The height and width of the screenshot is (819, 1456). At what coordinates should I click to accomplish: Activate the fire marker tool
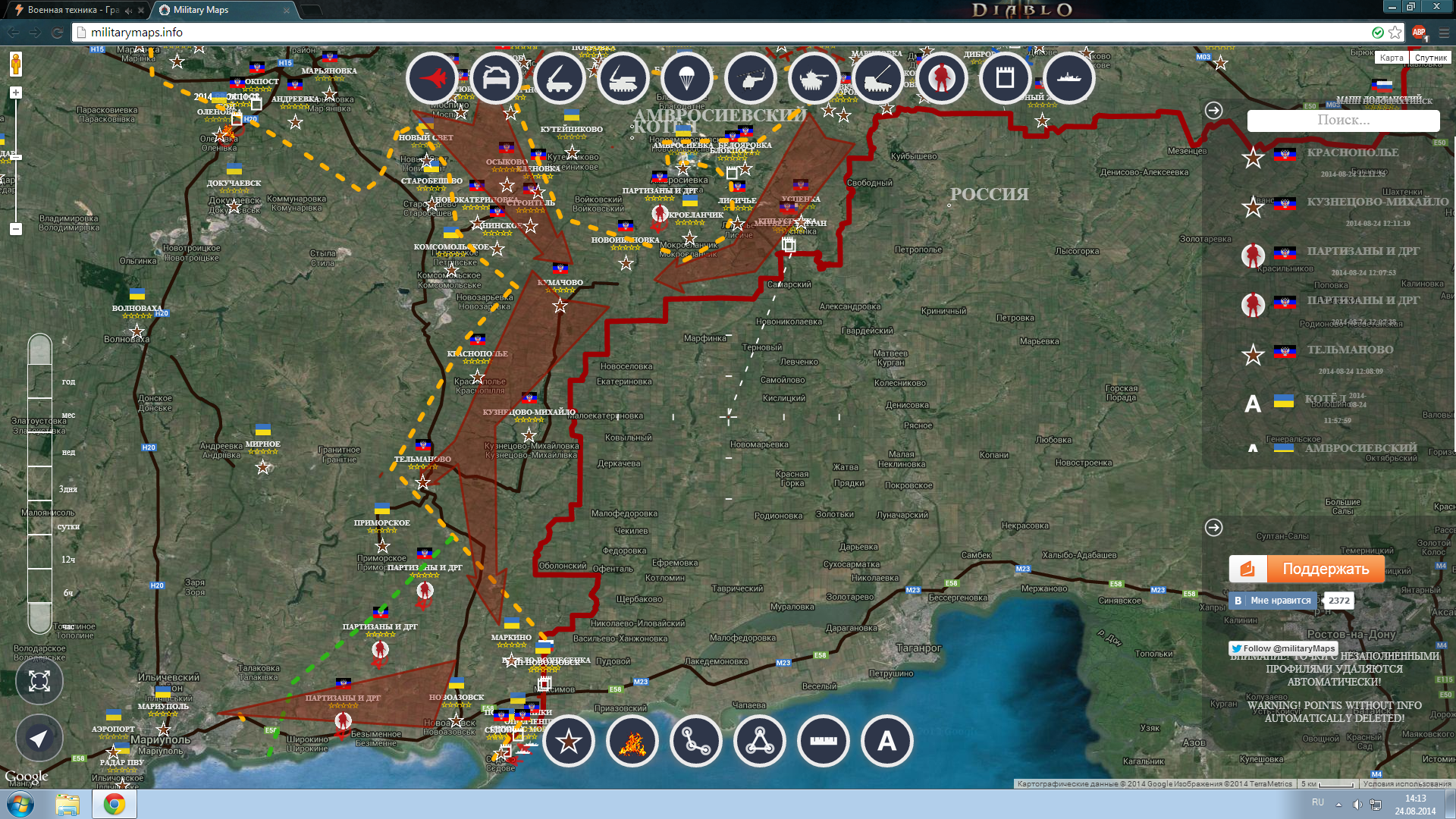632,742
